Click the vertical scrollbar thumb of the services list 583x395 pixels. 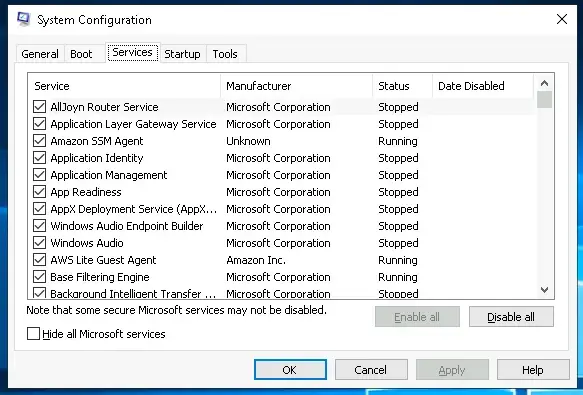(544, 100)
